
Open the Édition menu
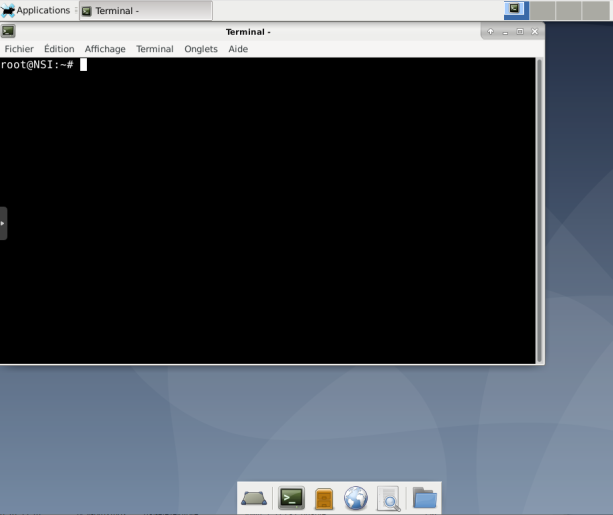pyautogui.click(x=59, y=49)
